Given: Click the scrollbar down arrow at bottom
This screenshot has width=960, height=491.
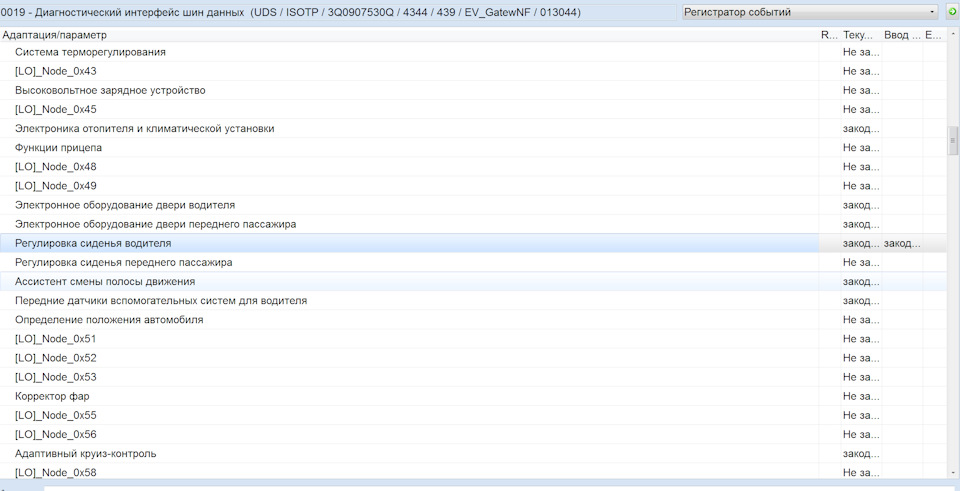Looking at the screenshot, I should coord(953,473).
